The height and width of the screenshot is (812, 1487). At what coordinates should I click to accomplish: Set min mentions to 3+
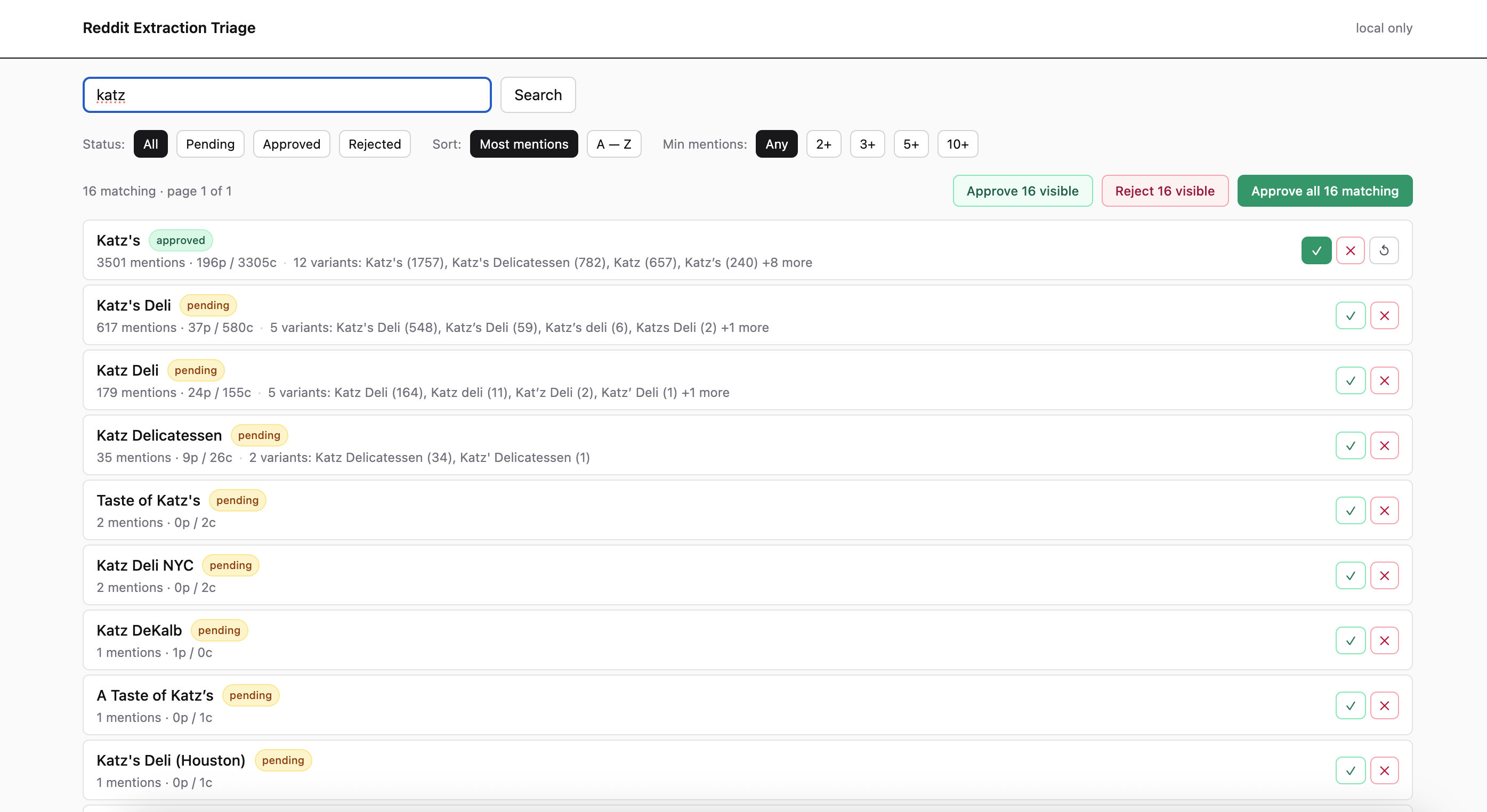tap(867, 144)
